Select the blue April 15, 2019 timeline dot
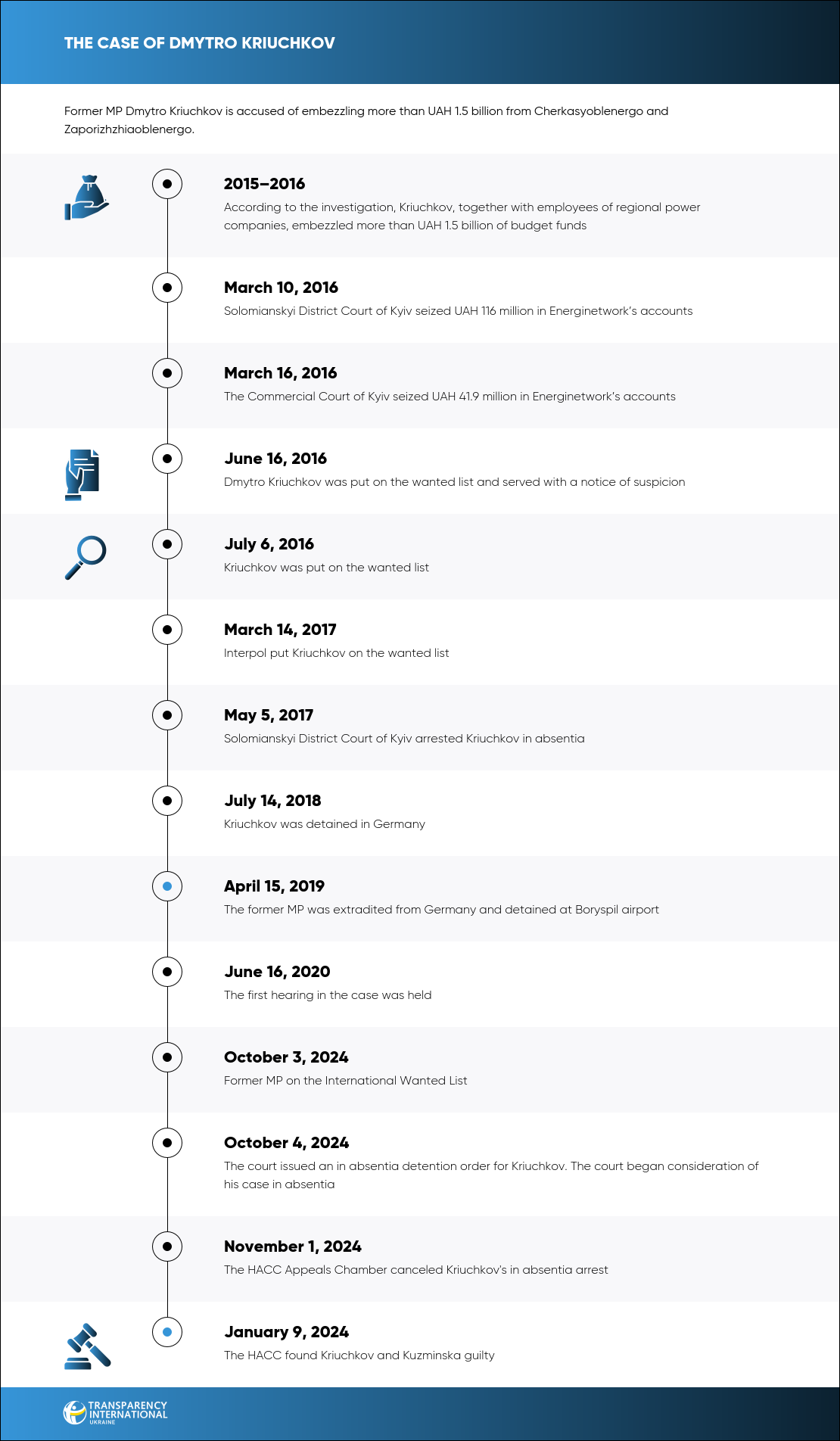Screen dimensions: 840x1441 click(167, 886)
